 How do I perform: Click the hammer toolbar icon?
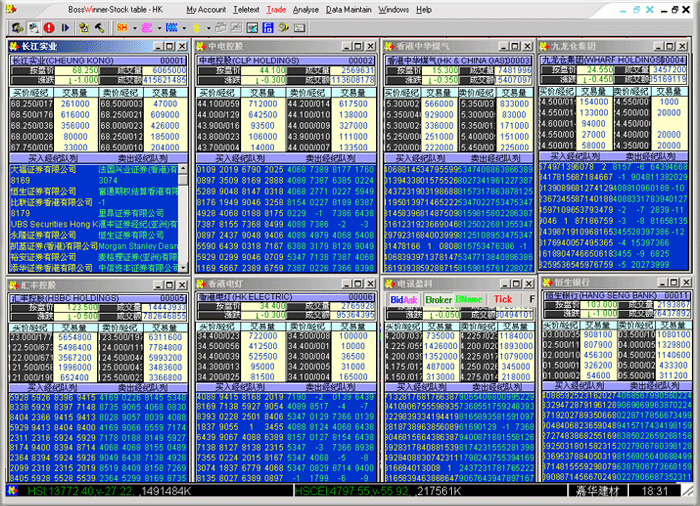pyautogui.click(x=99, y=28)
